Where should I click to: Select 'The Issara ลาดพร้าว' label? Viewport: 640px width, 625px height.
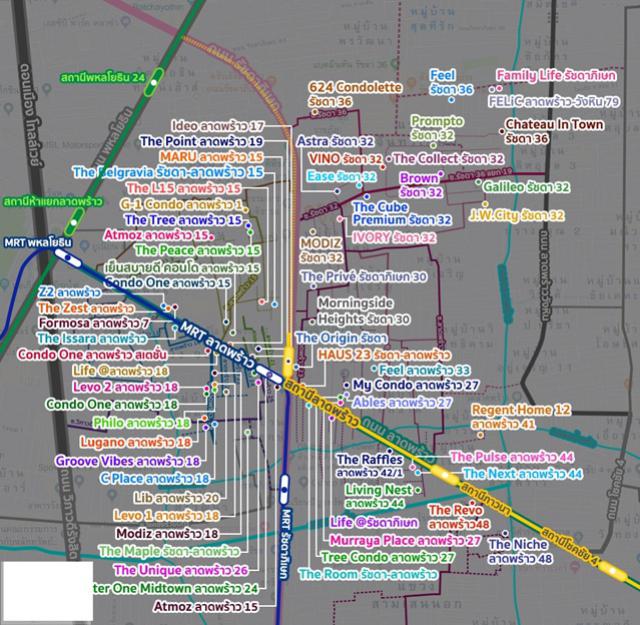(x=92, y=338)
